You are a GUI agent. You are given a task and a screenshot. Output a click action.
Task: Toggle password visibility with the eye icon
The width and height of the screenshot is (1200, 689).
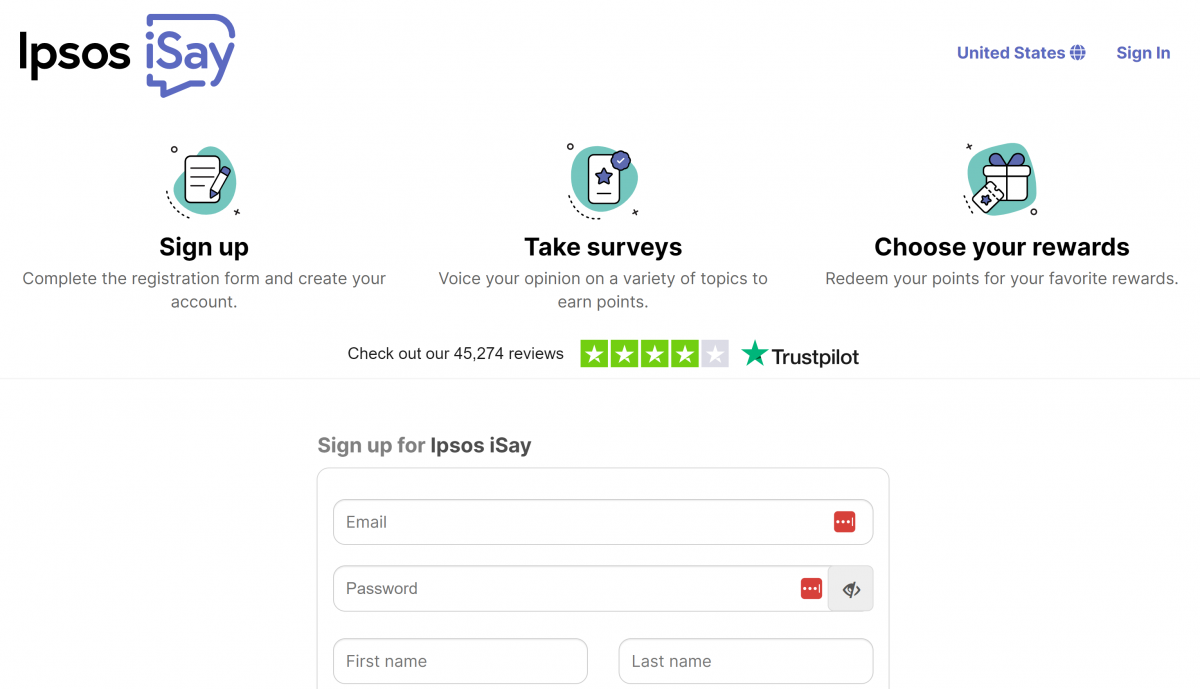(850, 588)
